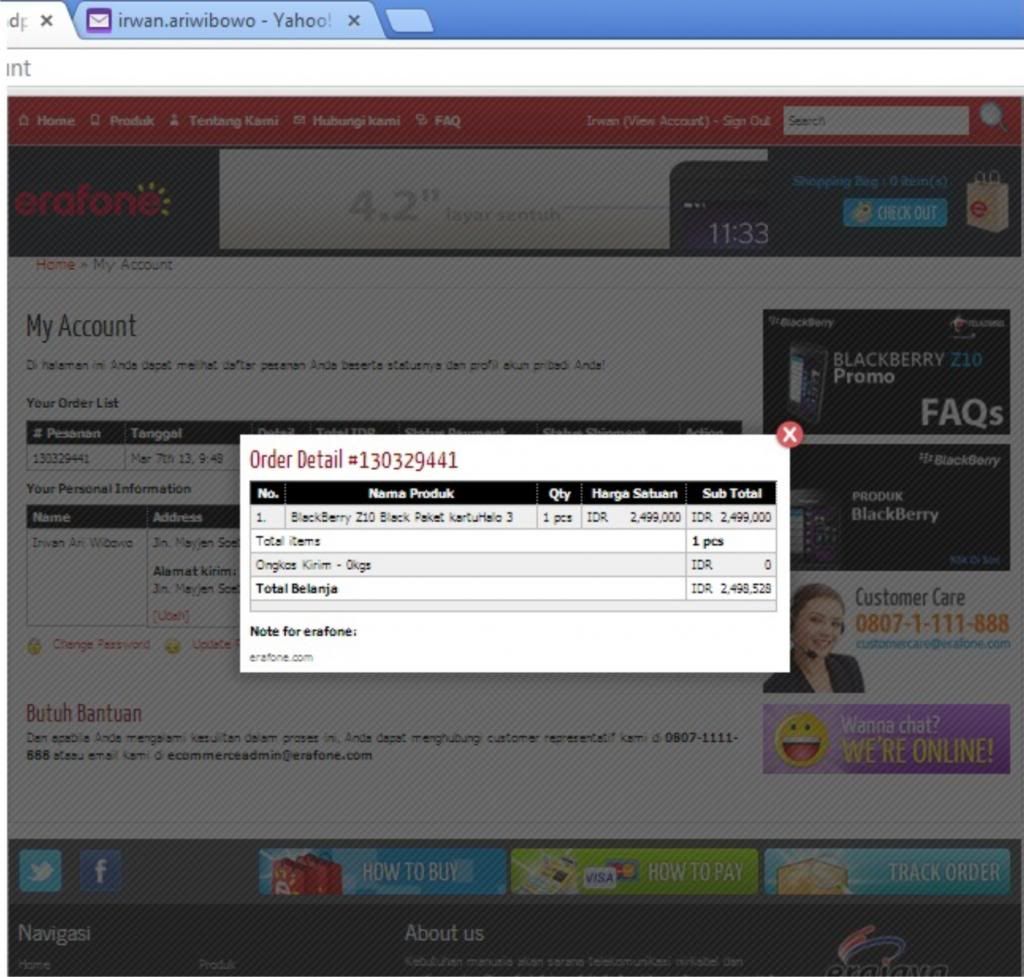Click order number 130329441 in order list
Screen dimensions: 1024x977
click(61, 458)
